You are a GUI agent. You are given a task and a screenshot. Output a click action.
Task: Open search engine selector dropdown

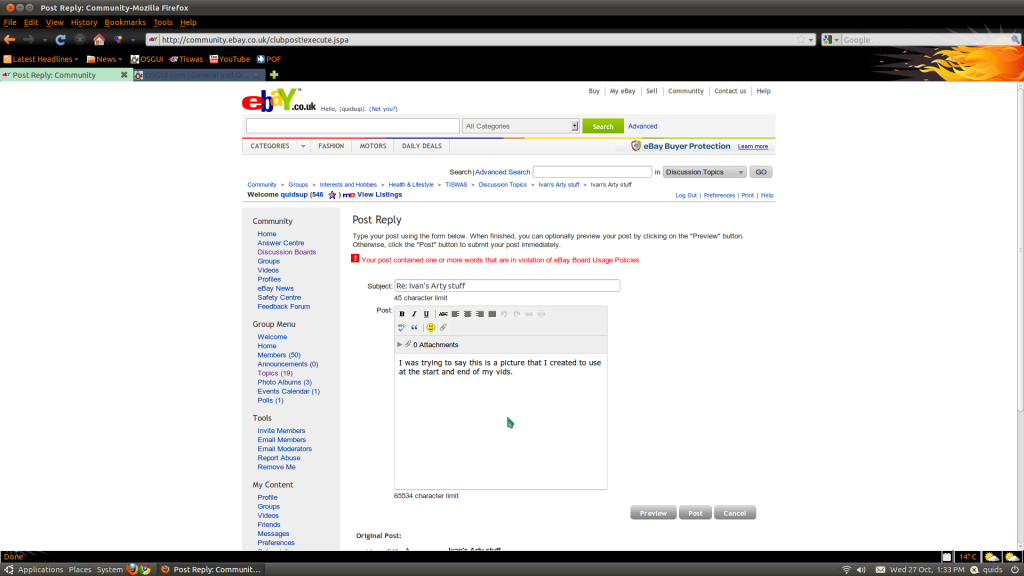831,40
